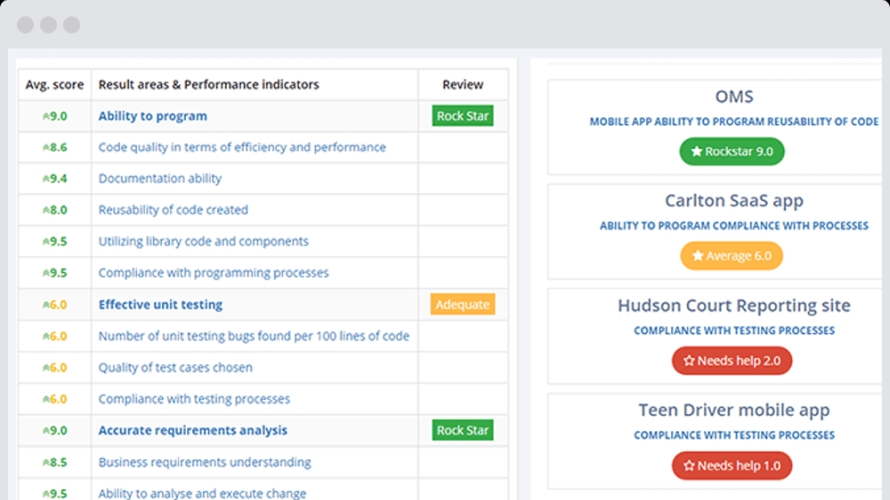The image size is (890, 500).
Task: Open the Carlton SaaS app project title
Action: point(733,201)
